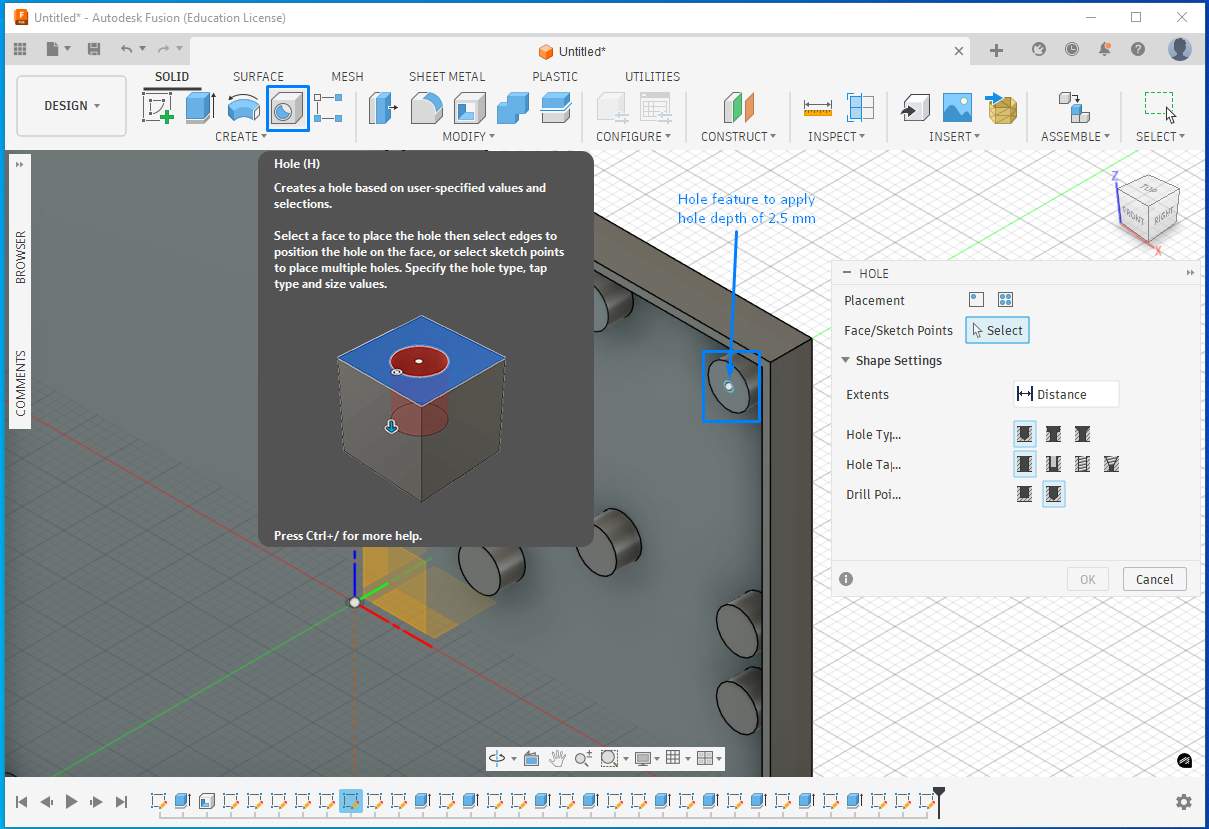Select Counterbore hole type
This screenshot has height=829, width=1209.
tap(1053, 434)
